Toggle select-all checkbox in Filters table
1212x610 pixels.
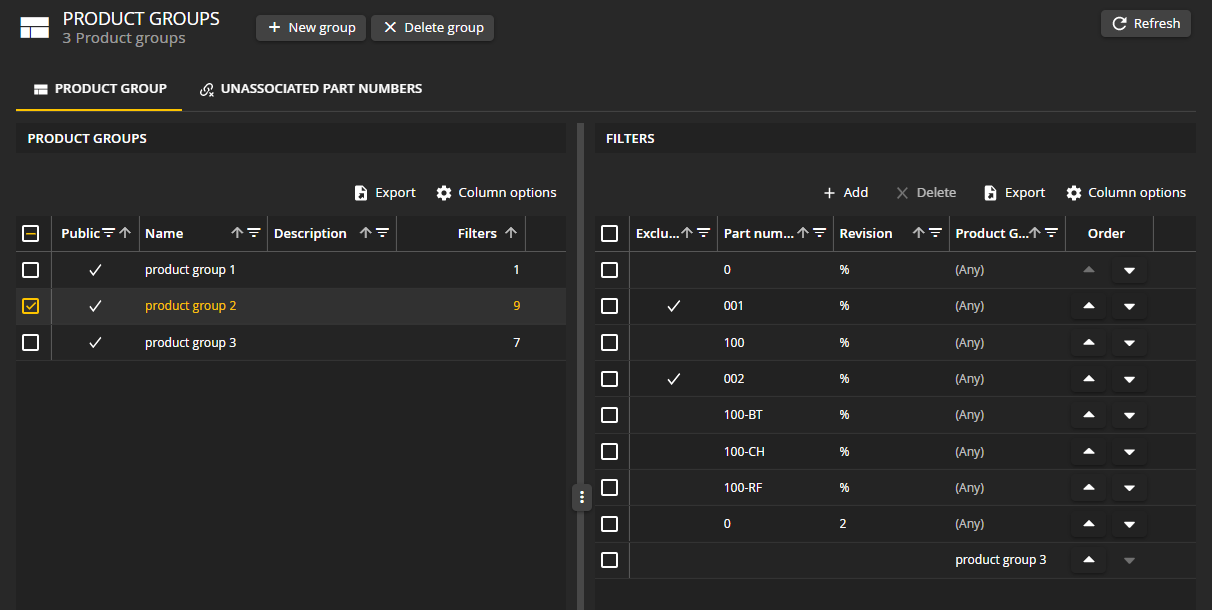tap(610, 233)
